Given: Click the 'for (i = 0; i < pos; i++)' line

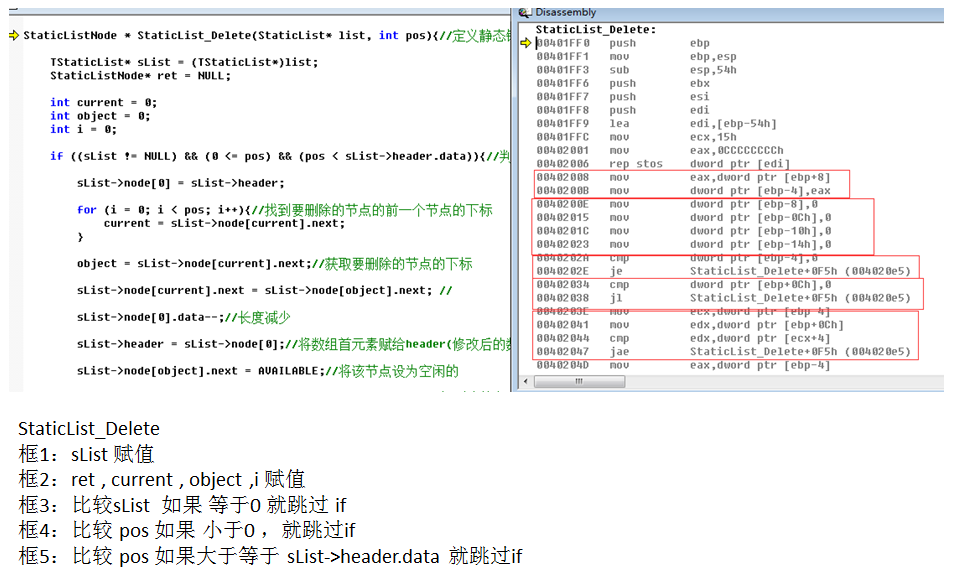Looking at the screenshot, I should pos(285,210).
